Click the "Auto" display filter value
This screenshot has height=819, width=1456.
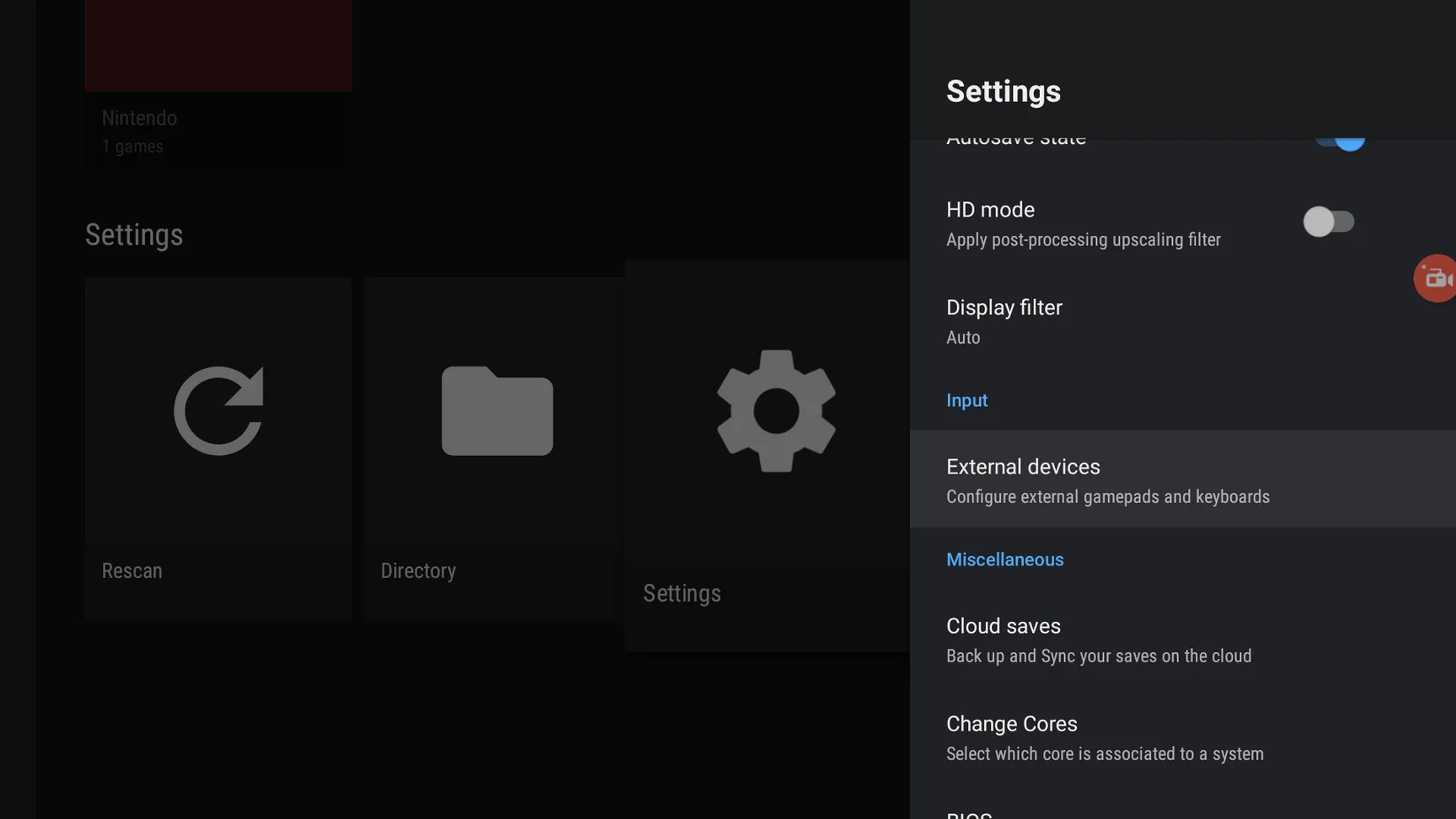(963, 338)
